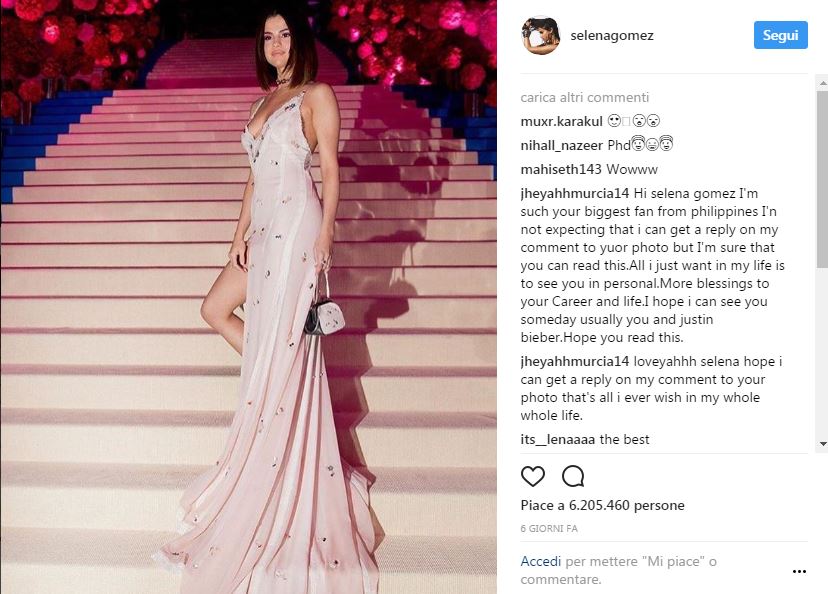Click the comments scrollbar thumb

coord(823,180)
